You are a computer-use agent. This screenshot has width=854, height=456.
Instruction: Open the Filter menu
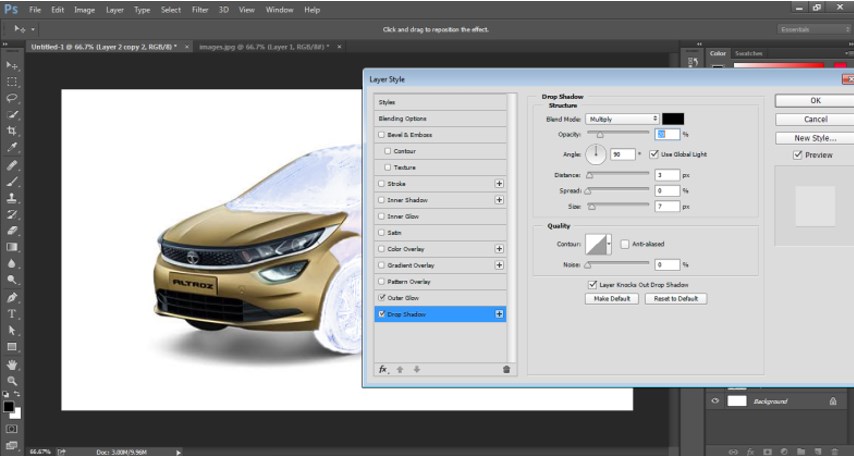[200, 9]
